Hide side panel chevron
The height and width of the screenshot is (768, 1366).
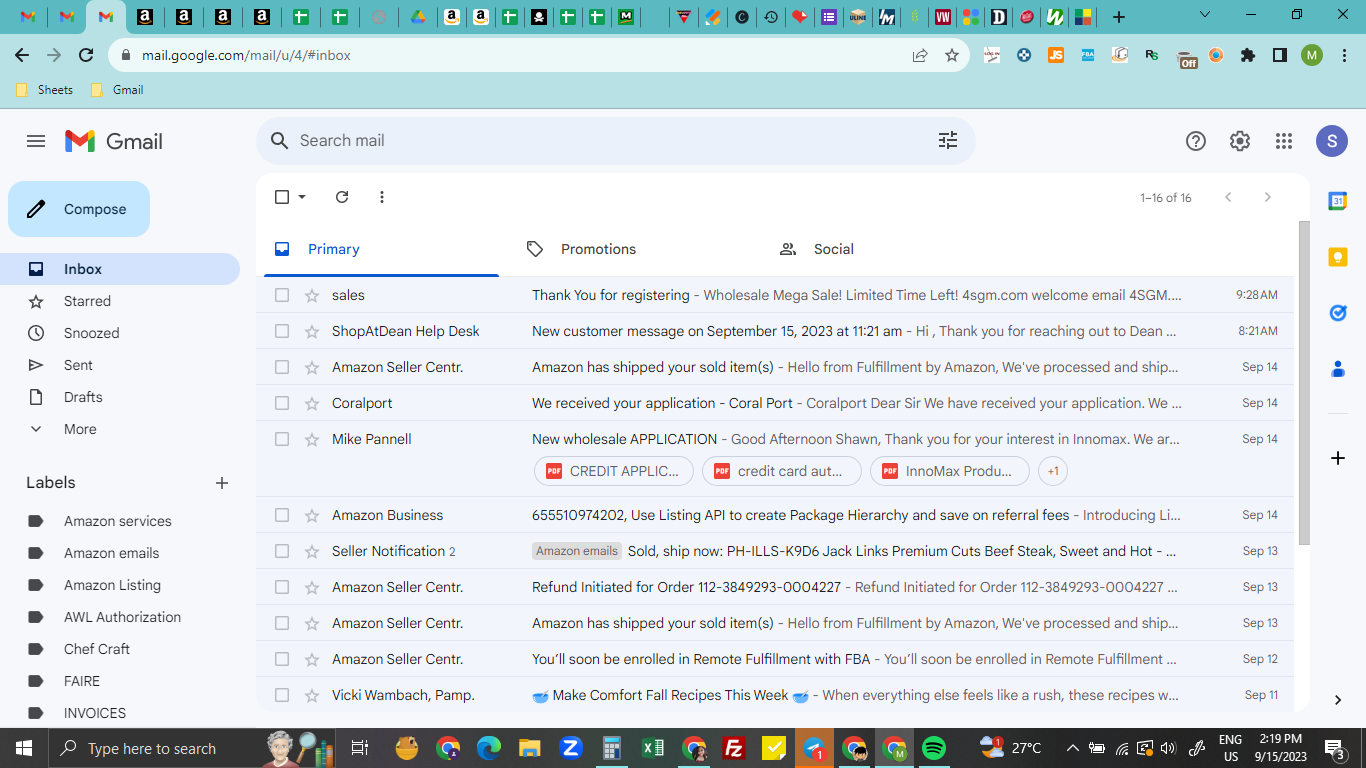[1337, 700]
